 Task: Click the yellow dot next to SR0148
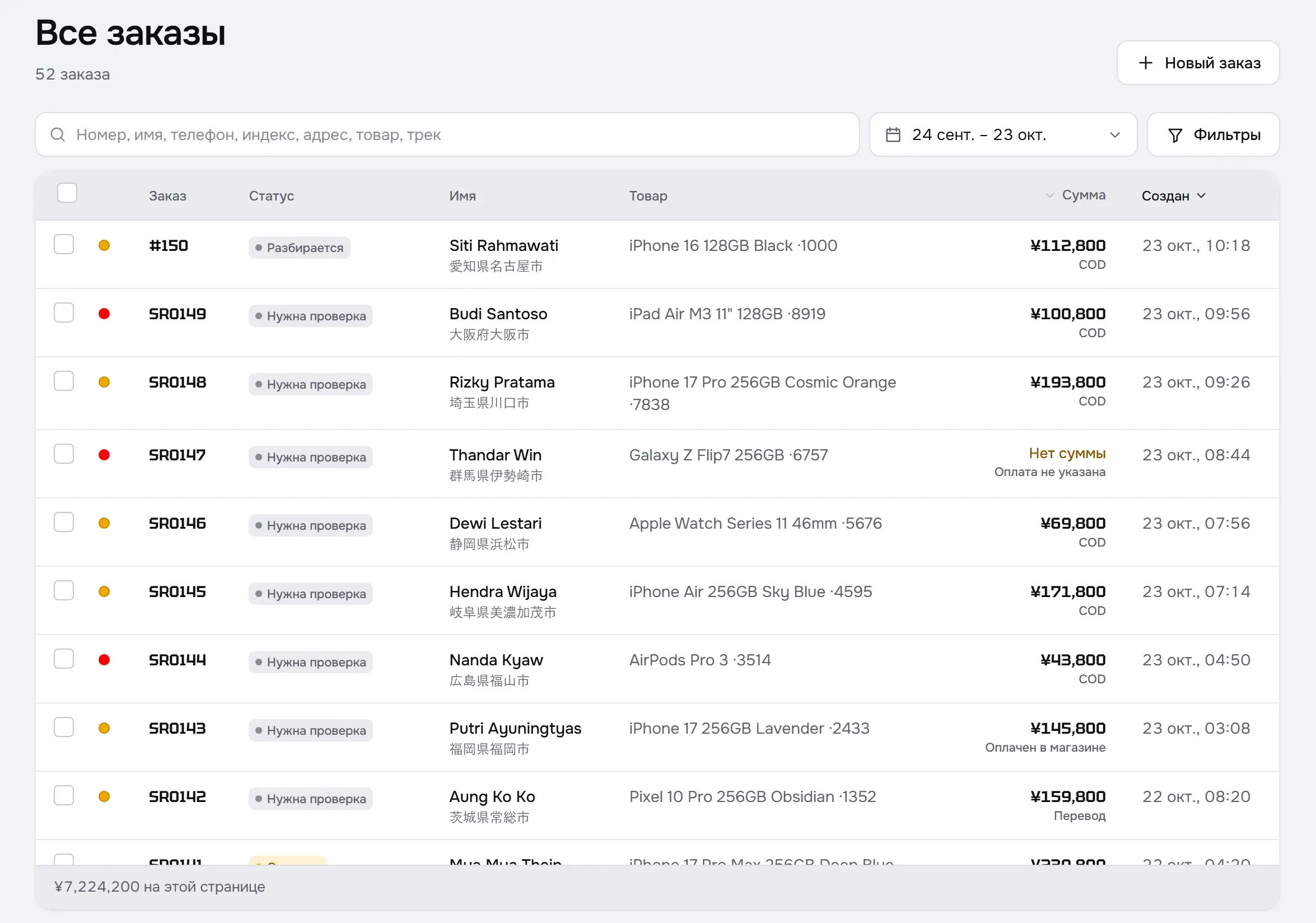[x=104, y=382]
